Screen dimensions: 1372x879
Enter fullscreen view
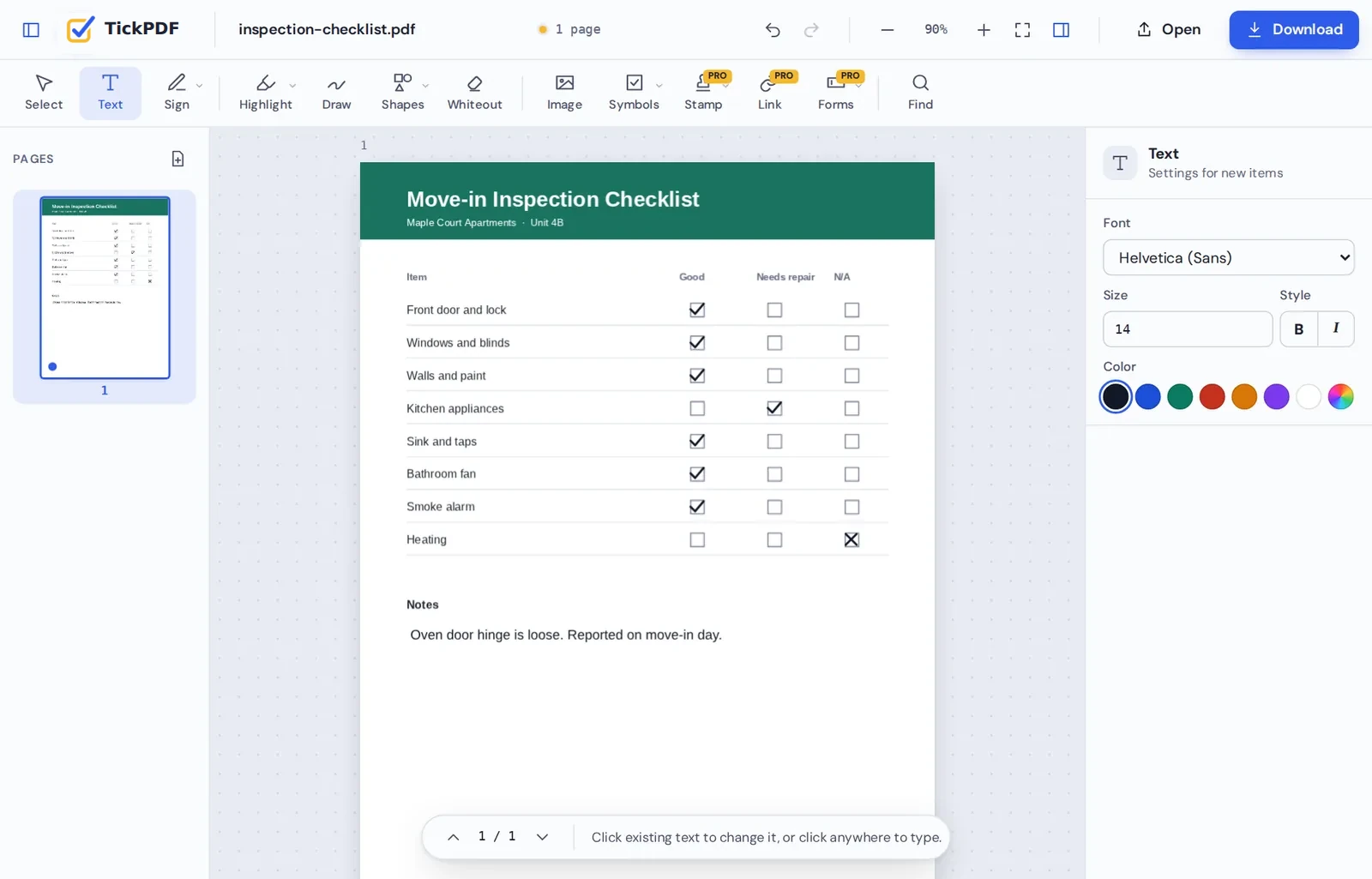click(1022, 30)
